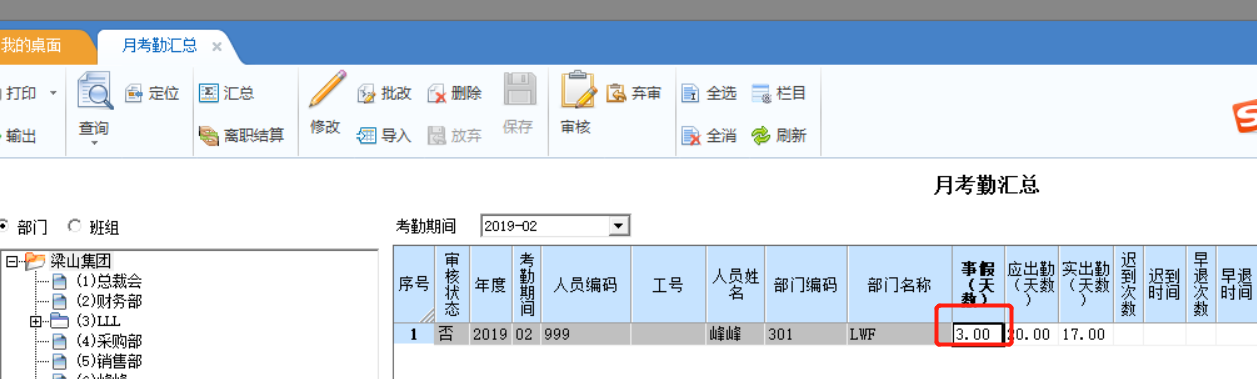The image size is (1257, 379).
Task: Click the 999 employee code cell
Action: (x=585, y=334)
